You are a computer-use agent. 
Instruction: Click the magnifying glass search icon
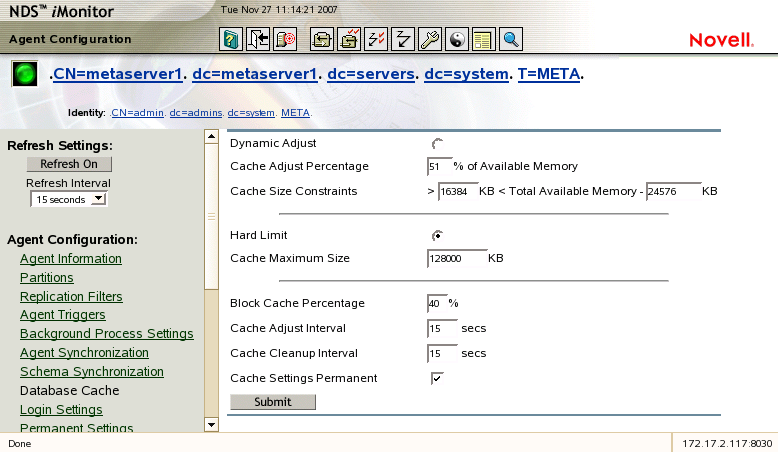point(511,39)
